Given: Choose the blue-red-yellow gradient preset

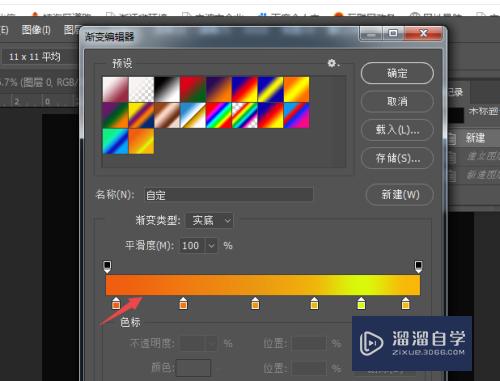Looking at the screenshot, I should coord(245,89).
